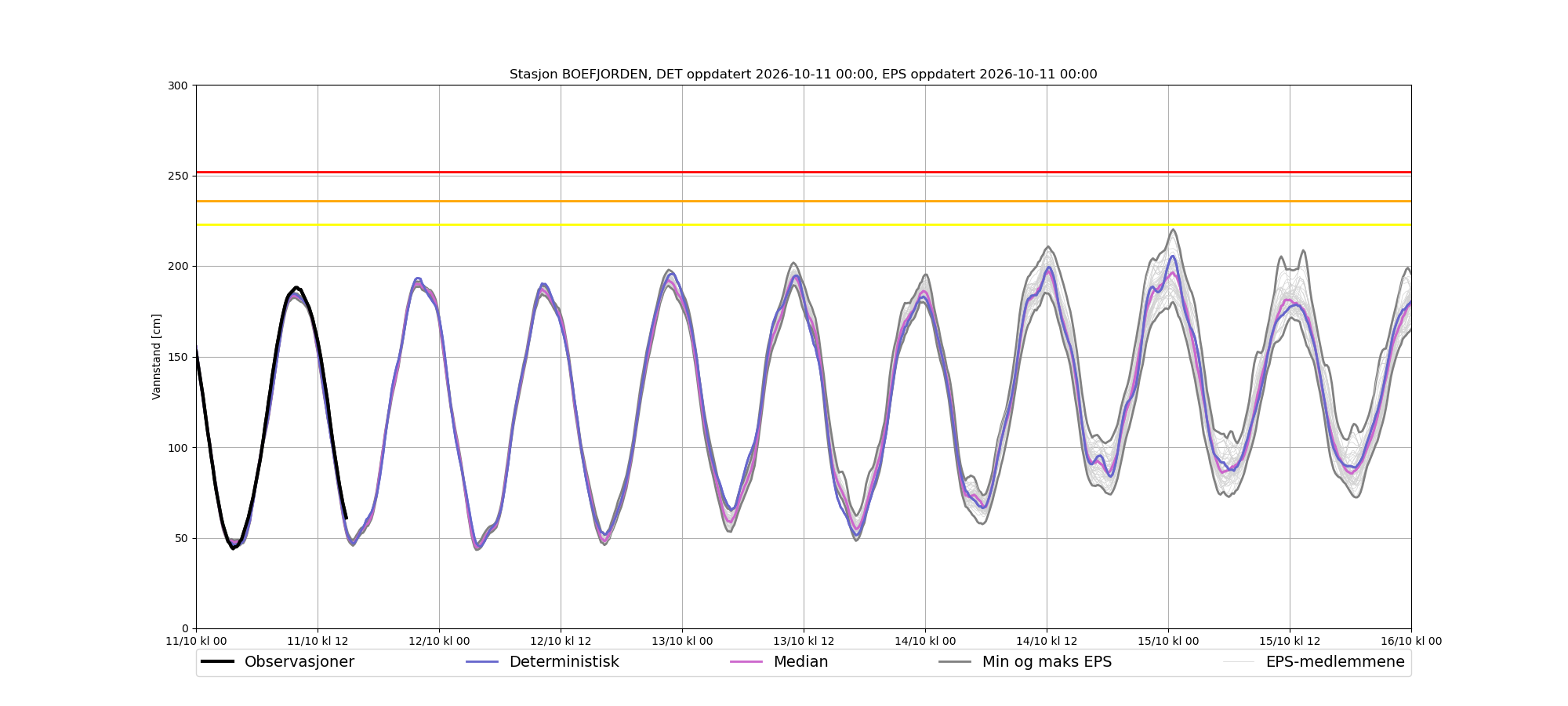The width and height of the screenshot is (1568, 706).
Task: Click the Deterministisk legend label
Action: 564,662
